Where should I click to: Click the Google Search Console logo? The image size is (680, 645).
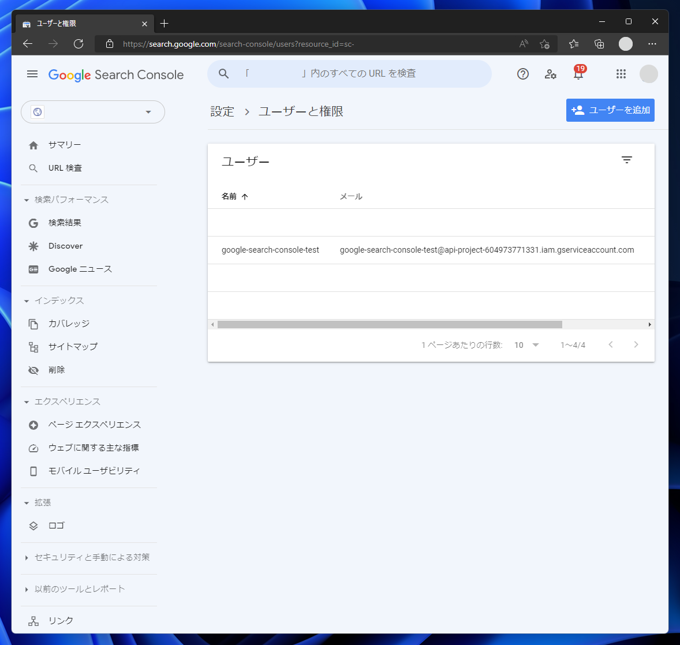116,75
